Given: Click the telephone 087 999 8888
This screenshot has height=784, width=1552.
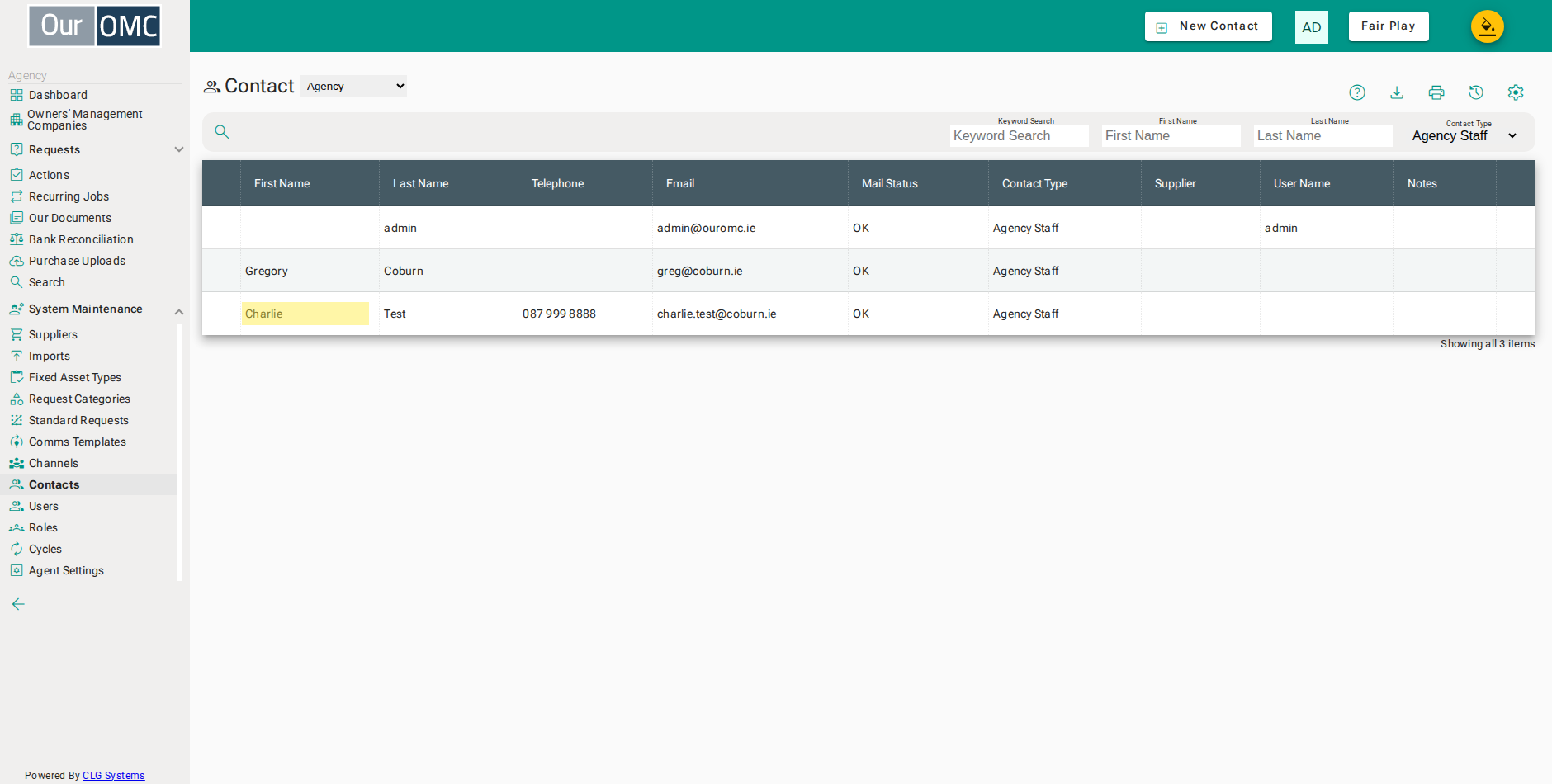Looking at the screenshot, I should pyautogui.click(x=559, y=314).
